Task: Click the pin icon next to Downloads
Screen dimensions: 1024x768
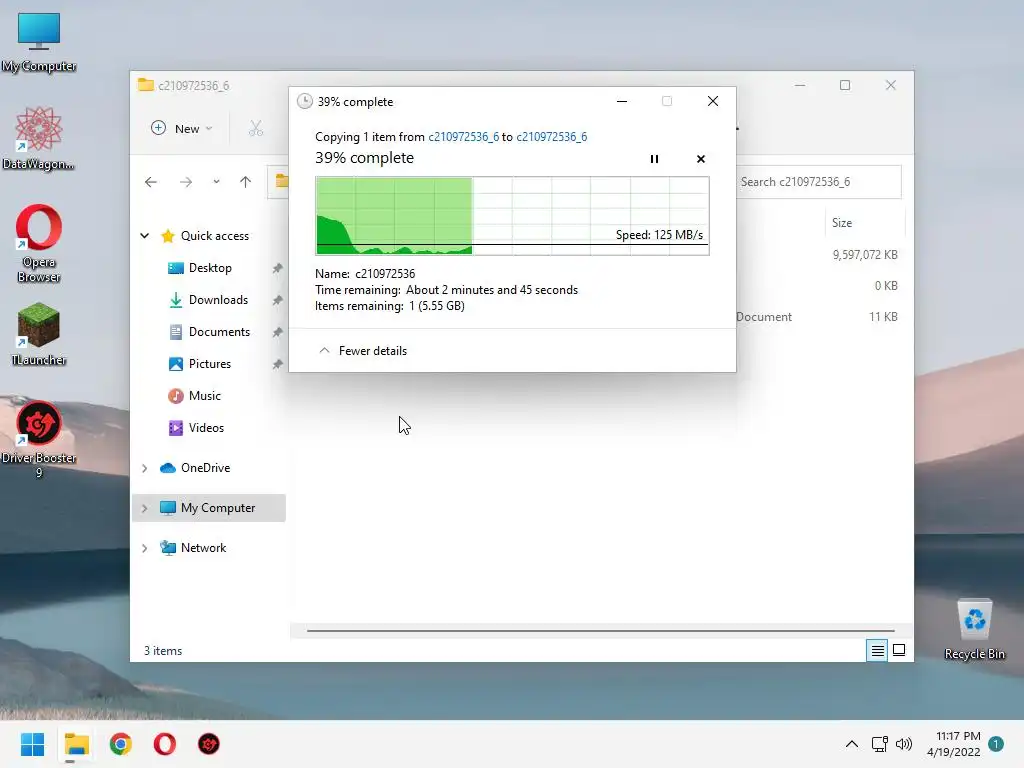Action: click(278, 300)
